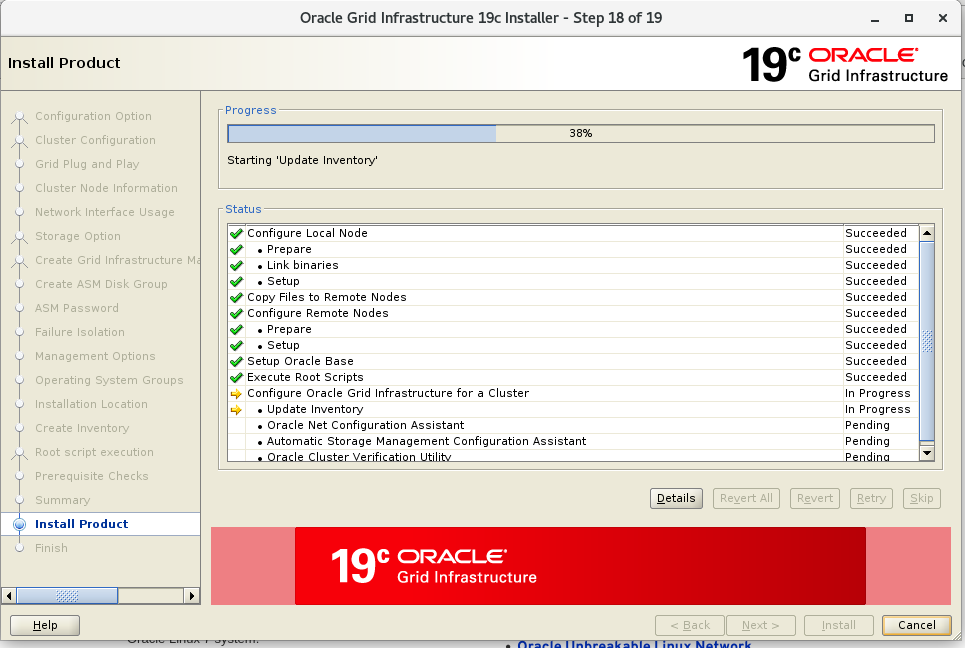Click the Revert button

point(815,498)
